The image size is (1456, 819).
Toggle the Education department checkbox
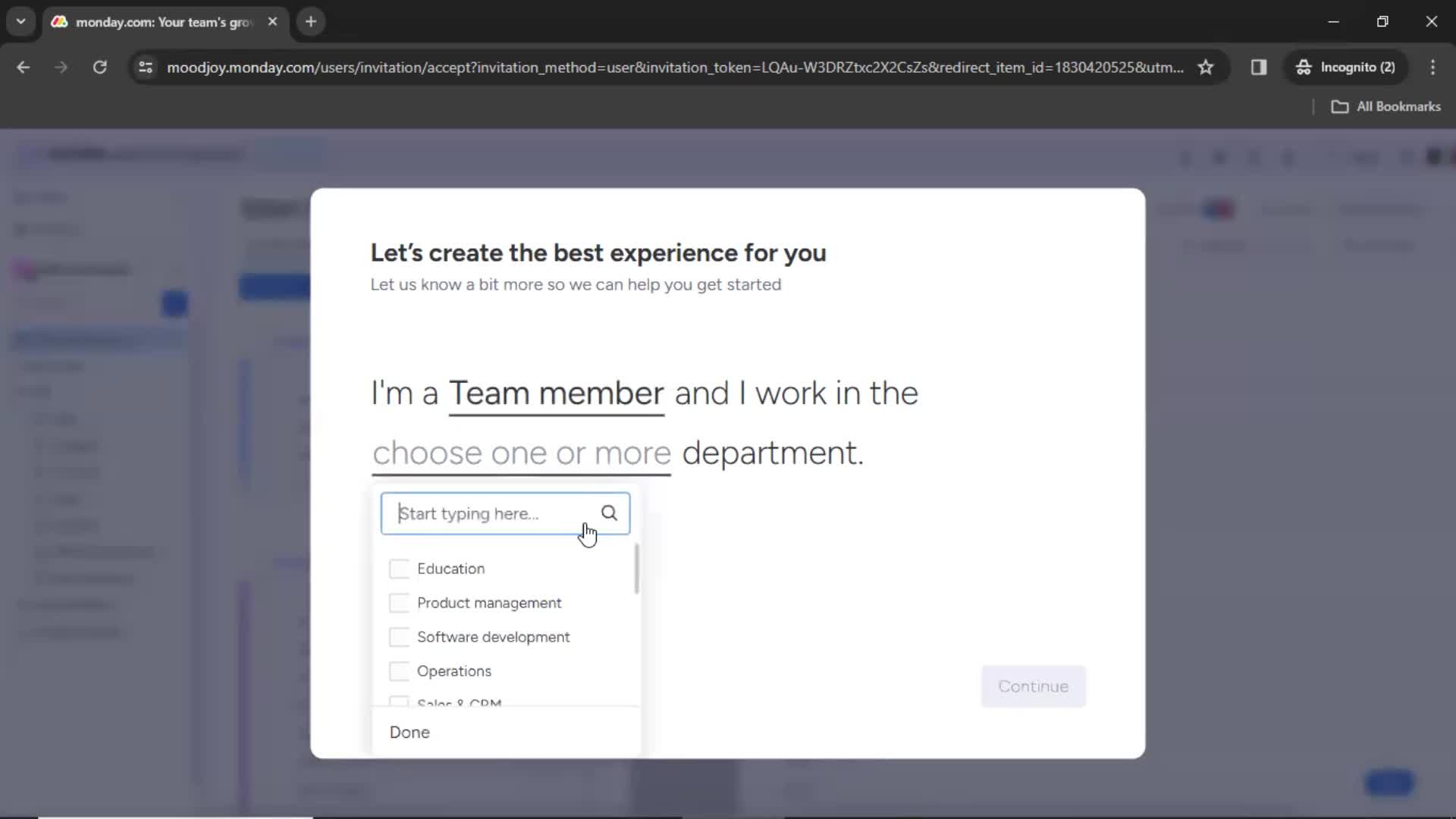click(x=397, y=568)
